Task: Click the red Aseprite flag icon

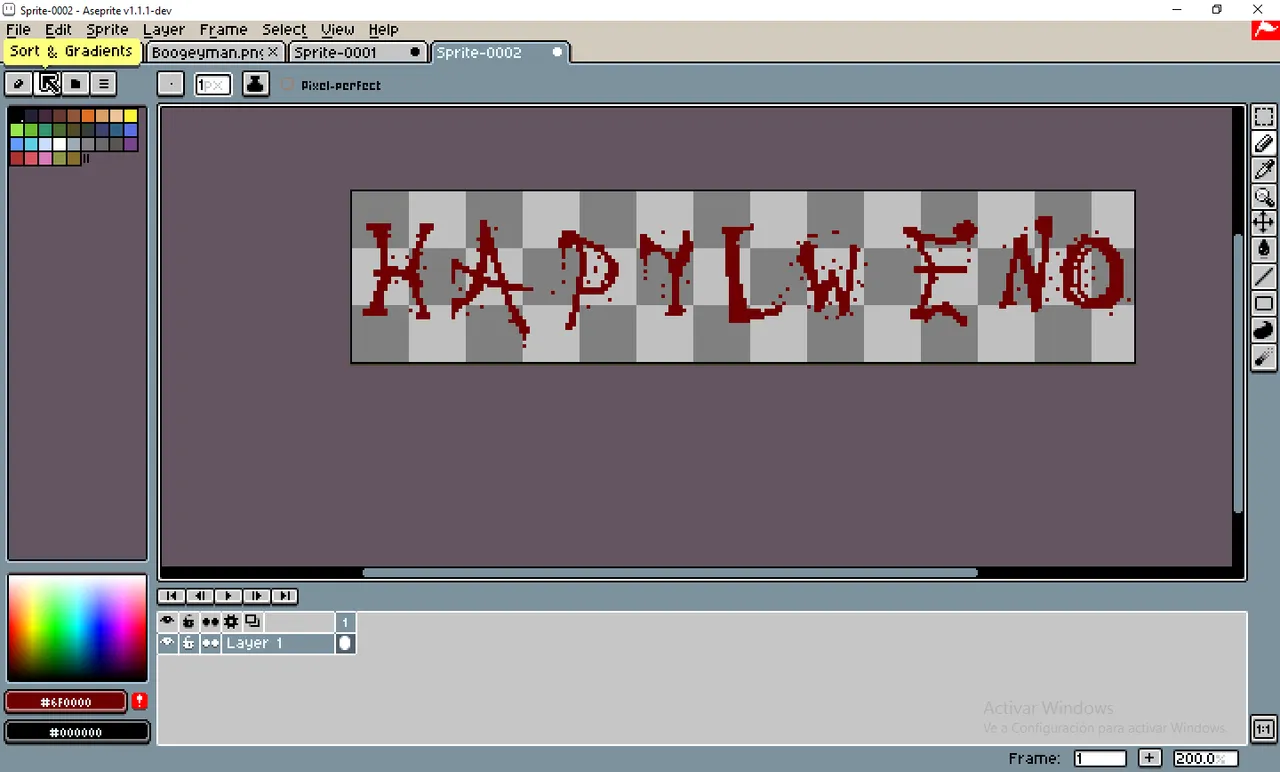Action: [1265, 31]
